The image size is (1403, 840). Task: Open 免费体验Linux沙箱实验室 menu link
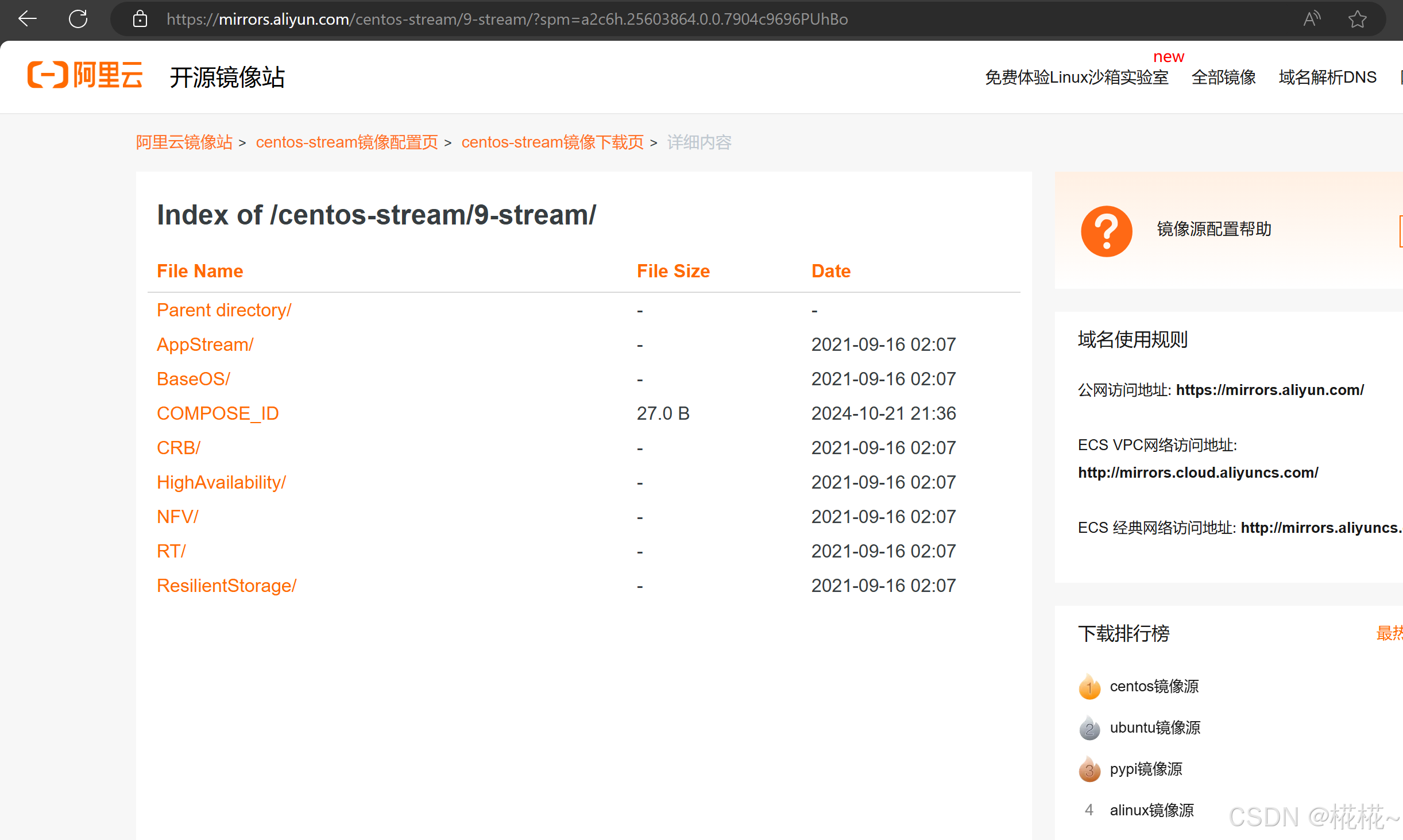1076,77
